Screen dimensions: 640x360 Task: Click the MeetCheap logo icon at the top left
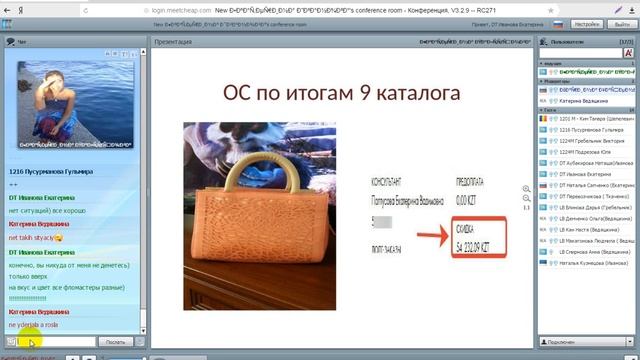coord(7,24)
